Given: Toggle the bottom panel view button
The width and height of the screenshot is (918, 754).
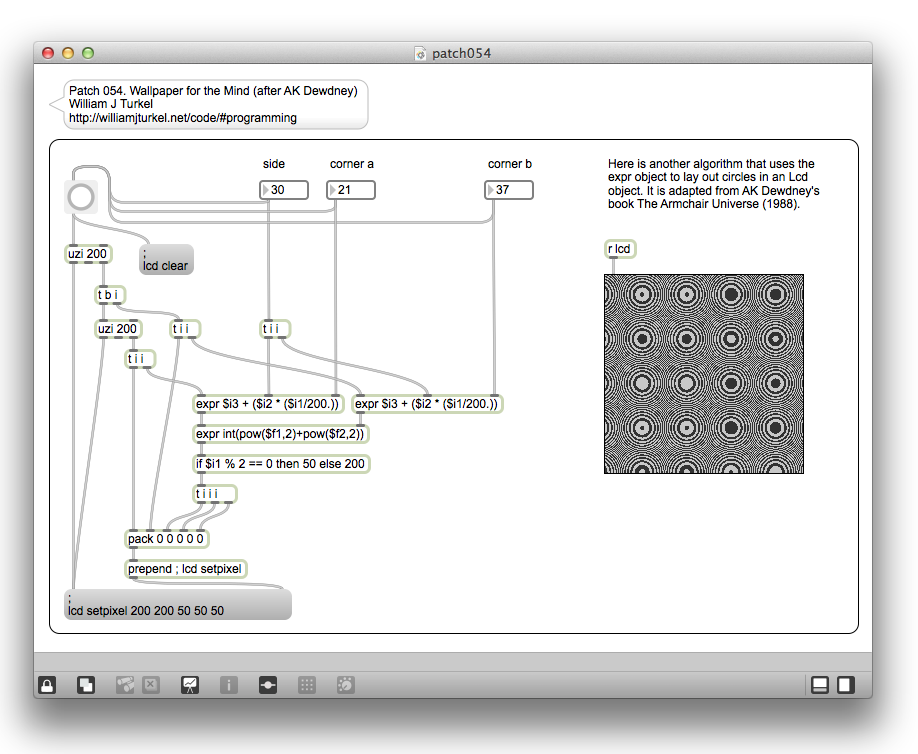Looking at the screenshot, I should pyautogui.click(x=820, y=685).
